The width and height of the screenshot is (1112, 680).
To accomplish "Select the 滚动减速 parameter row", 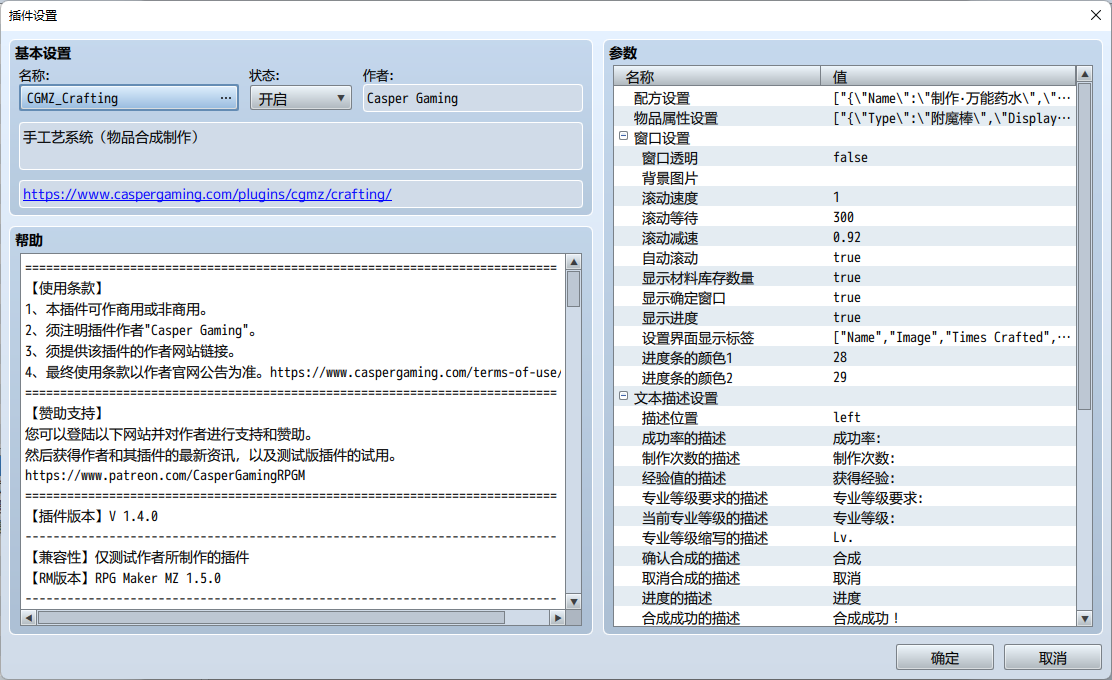I will click(845, 238).
